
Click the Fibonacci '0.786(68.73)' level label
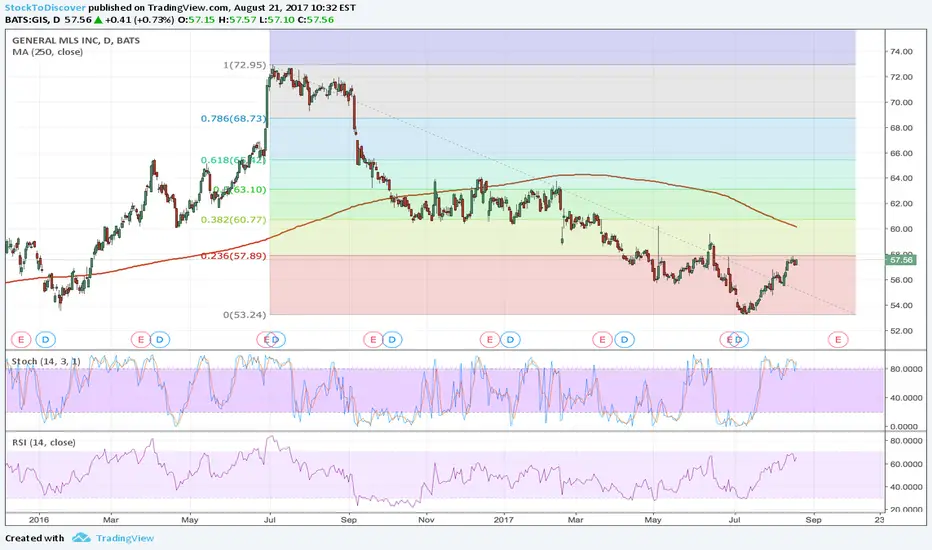pyautogui.click(x=234, y=118)
